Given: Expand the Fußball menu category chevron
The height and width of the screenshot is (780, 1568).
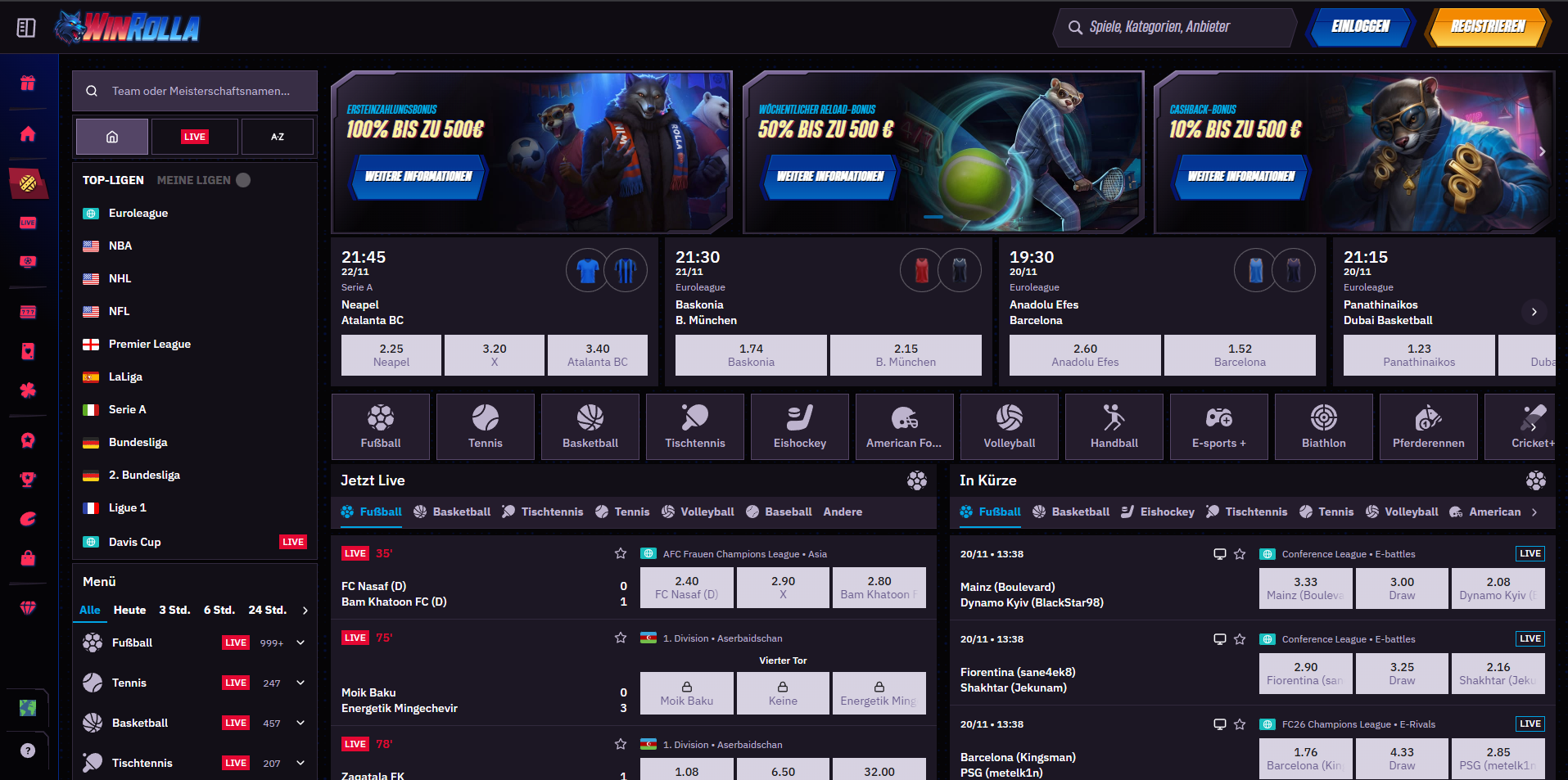Looking at the screenshot, I should click(300, 643).
